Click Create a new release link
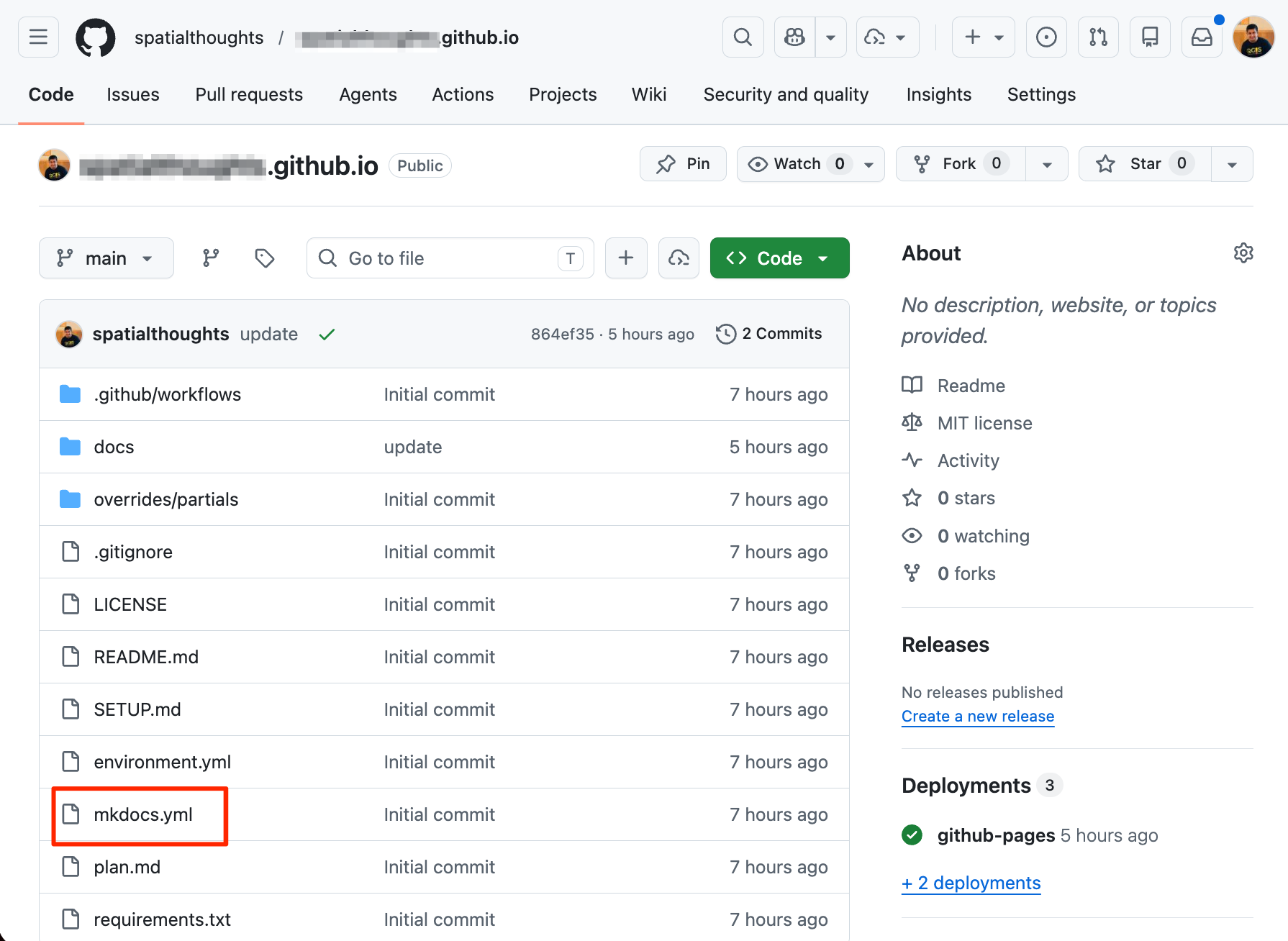Viewport: 1288px width, 941px height. [977, 717]
